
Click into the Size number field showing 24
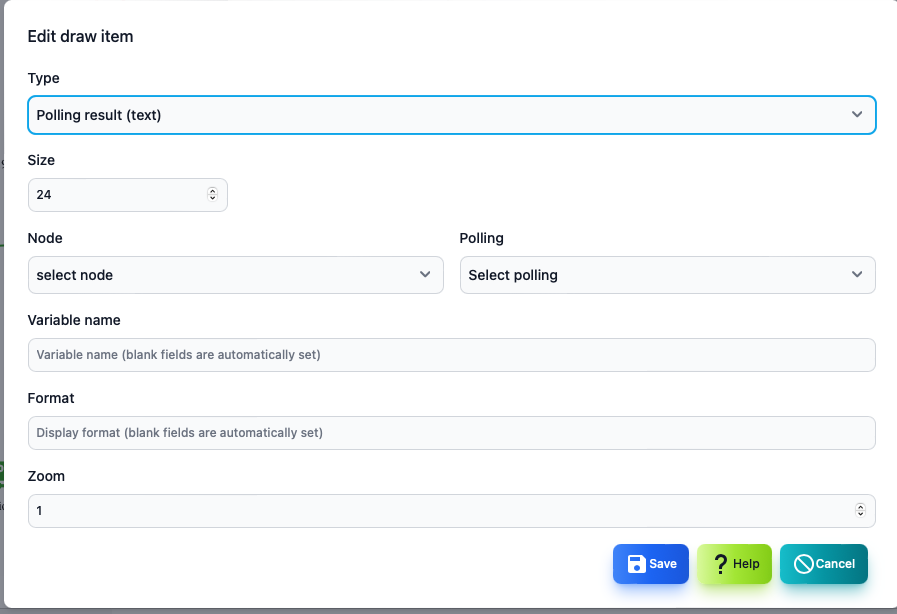pyautogui.click(x=128, y=195)
